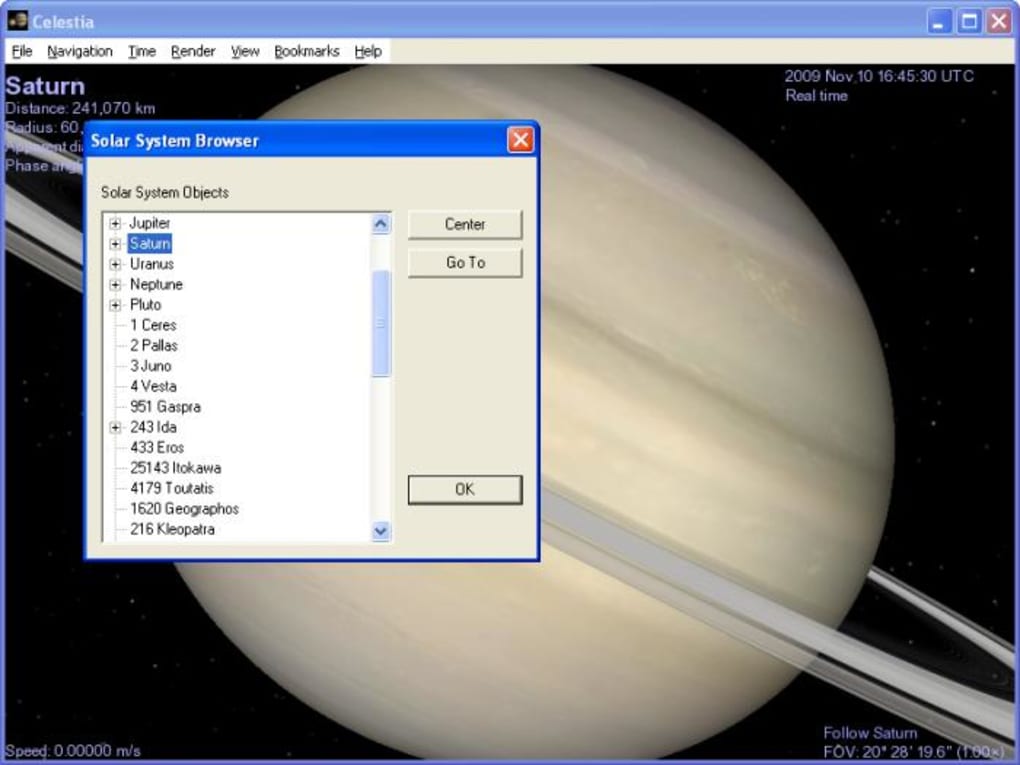Image resolution: width=1020 pixels, height=765 pixels.
Task: Open the View menu
Action: (x=245, y=51)
